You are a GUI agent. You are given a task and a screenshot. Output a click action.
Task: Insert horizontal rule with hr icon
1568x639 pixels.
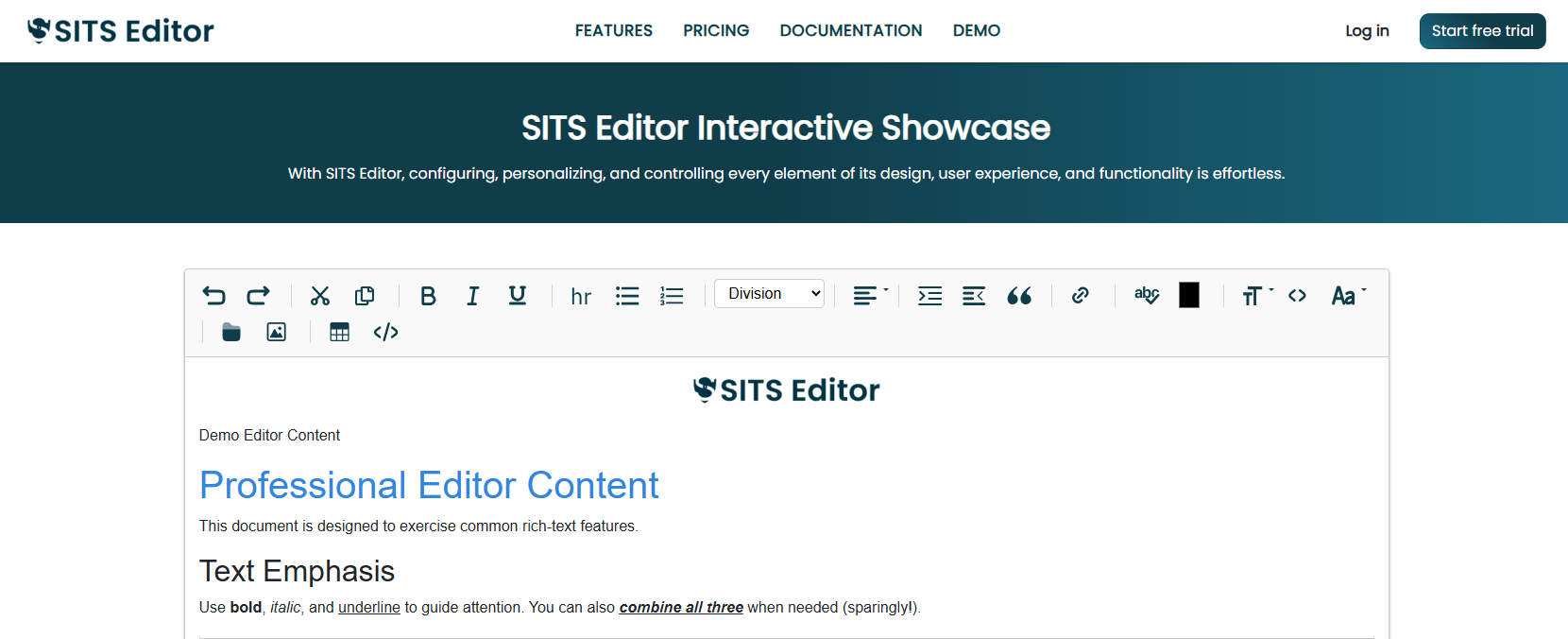coord(581,297)
